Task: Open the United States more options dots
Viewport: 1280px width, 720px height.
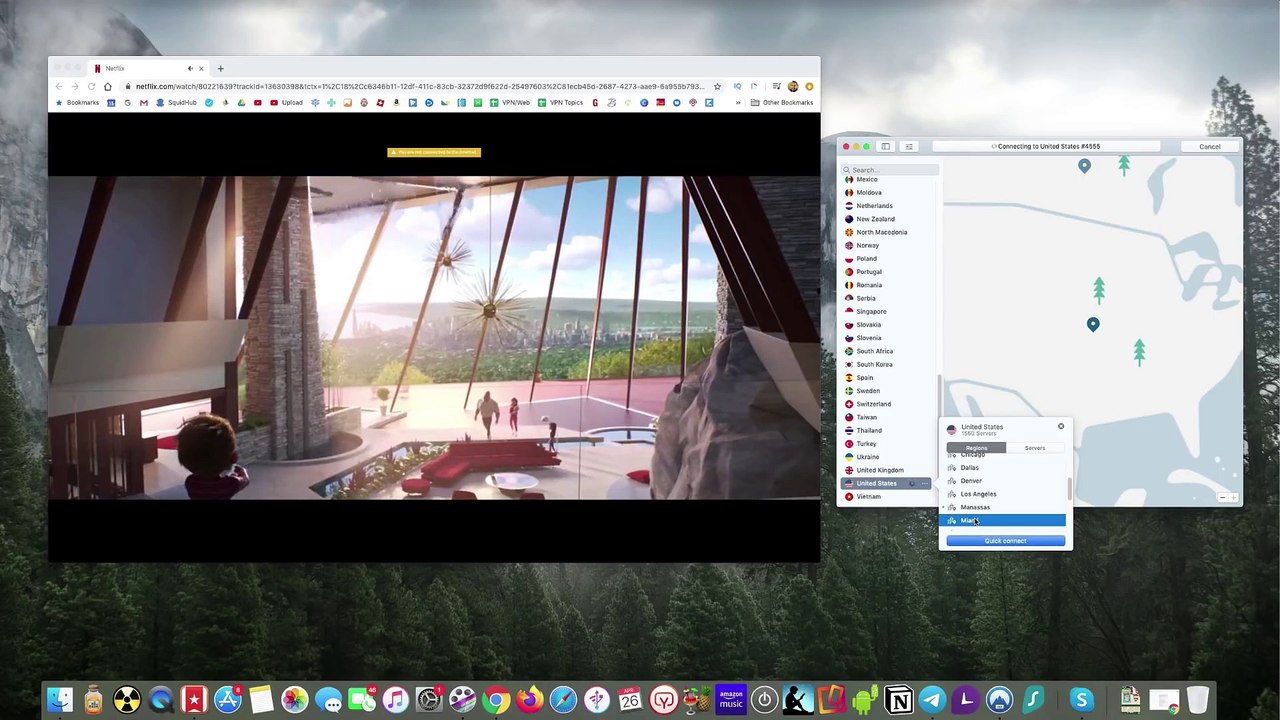Action: (x=924, y=484)
